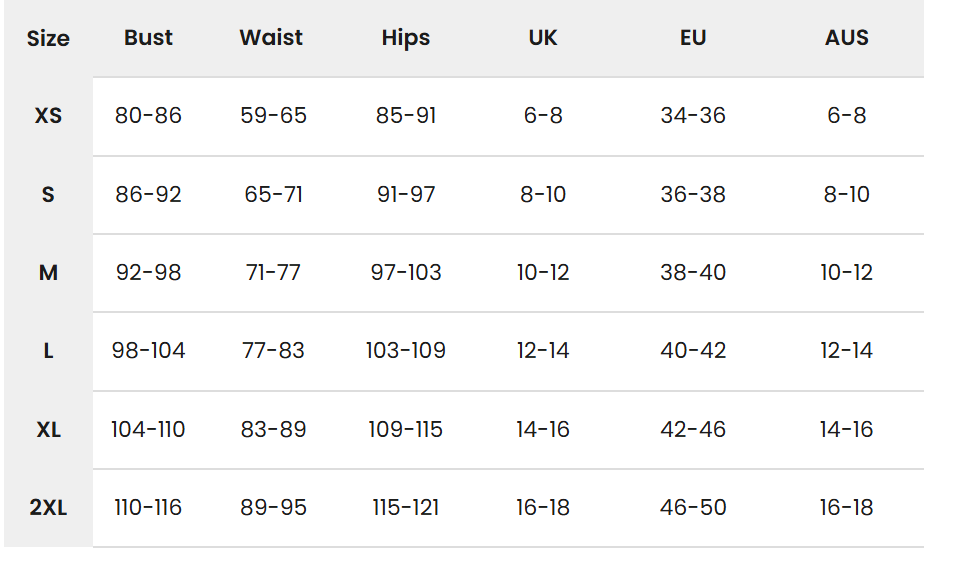Select waist value 71-77
Image resolution: width=955 pixels, height=573 pixels.
pos(273,272)
